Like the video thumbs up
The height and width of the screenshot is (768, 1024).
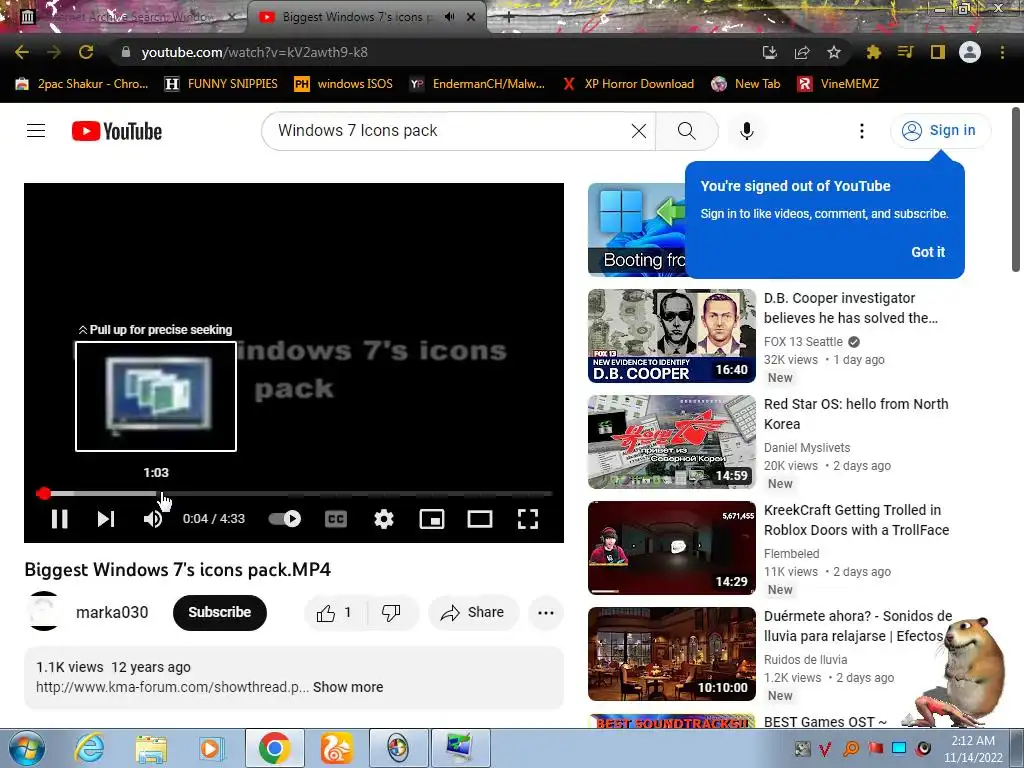click(335, 613)
